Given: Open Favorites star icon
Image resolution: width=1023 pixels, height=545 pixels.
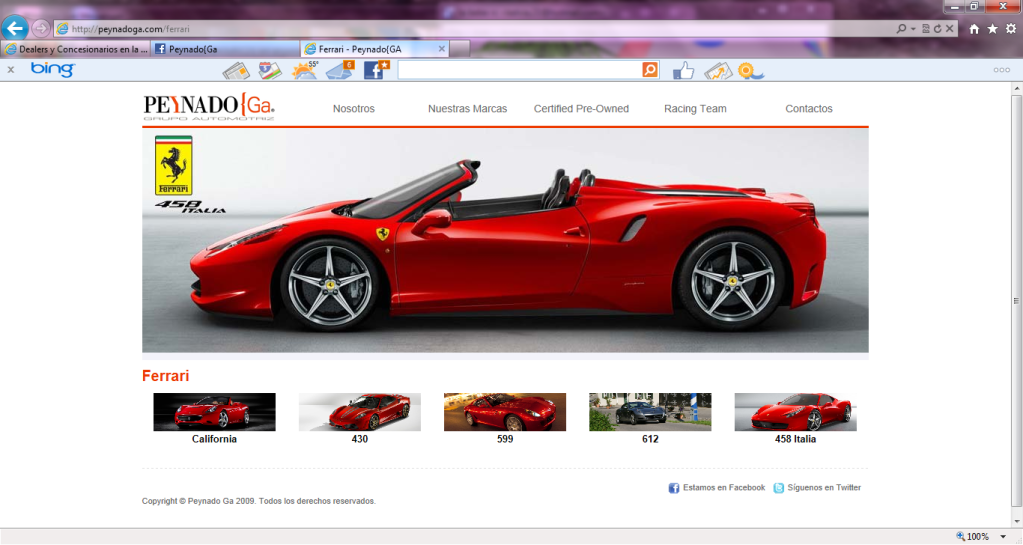Looking at the screenshot, I should pyautogui.click(x=992, y=29).
